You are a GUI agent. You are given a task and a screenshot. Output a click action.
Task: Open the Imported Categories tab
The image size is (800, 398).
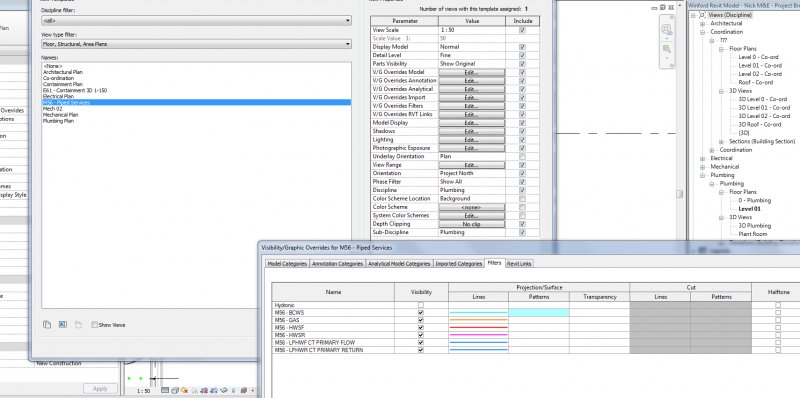click(459, 264)
